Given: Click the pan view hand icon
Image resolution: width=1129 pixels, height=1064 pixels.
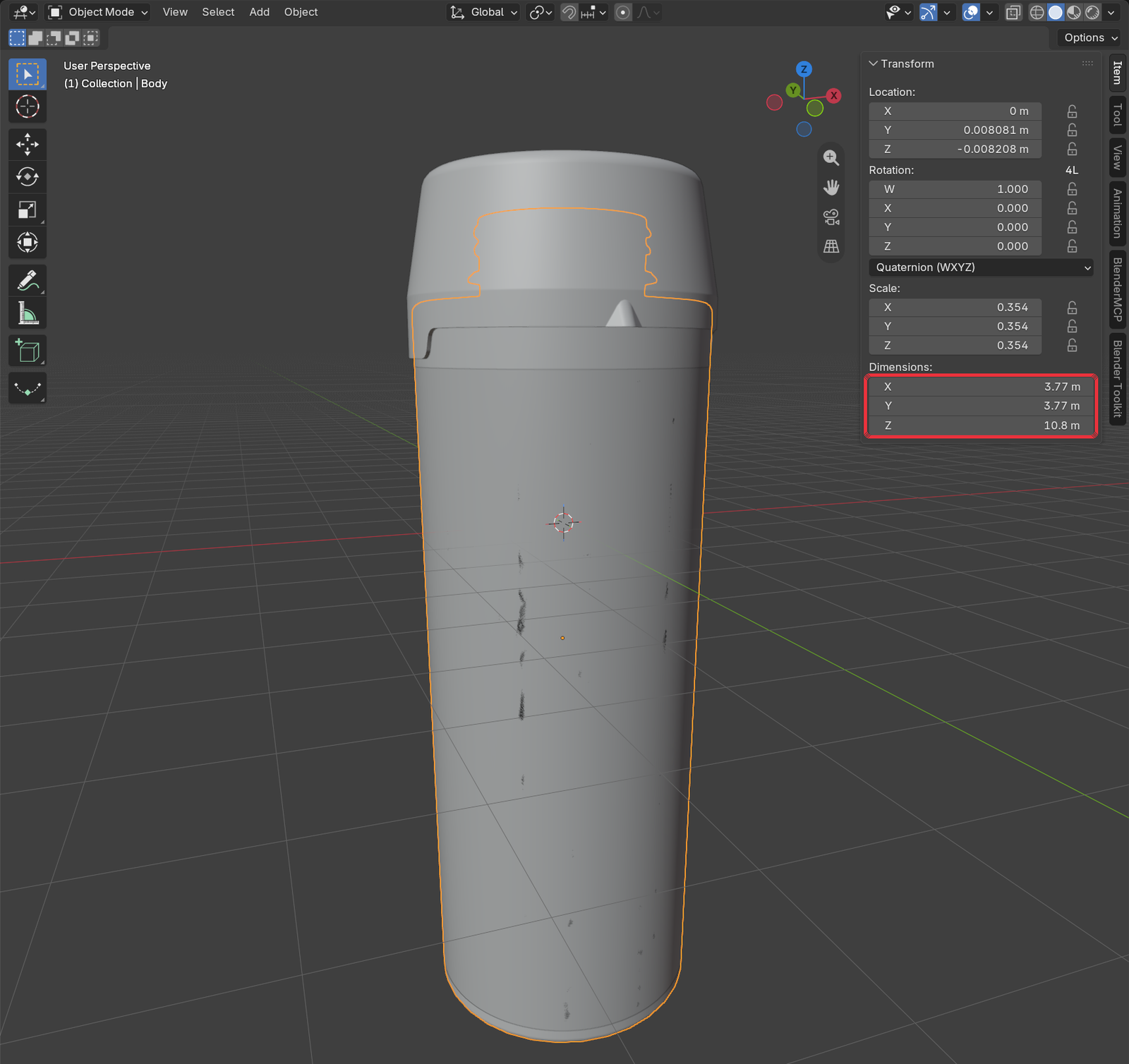Looking at the screenshot, I should click(831, 187).
